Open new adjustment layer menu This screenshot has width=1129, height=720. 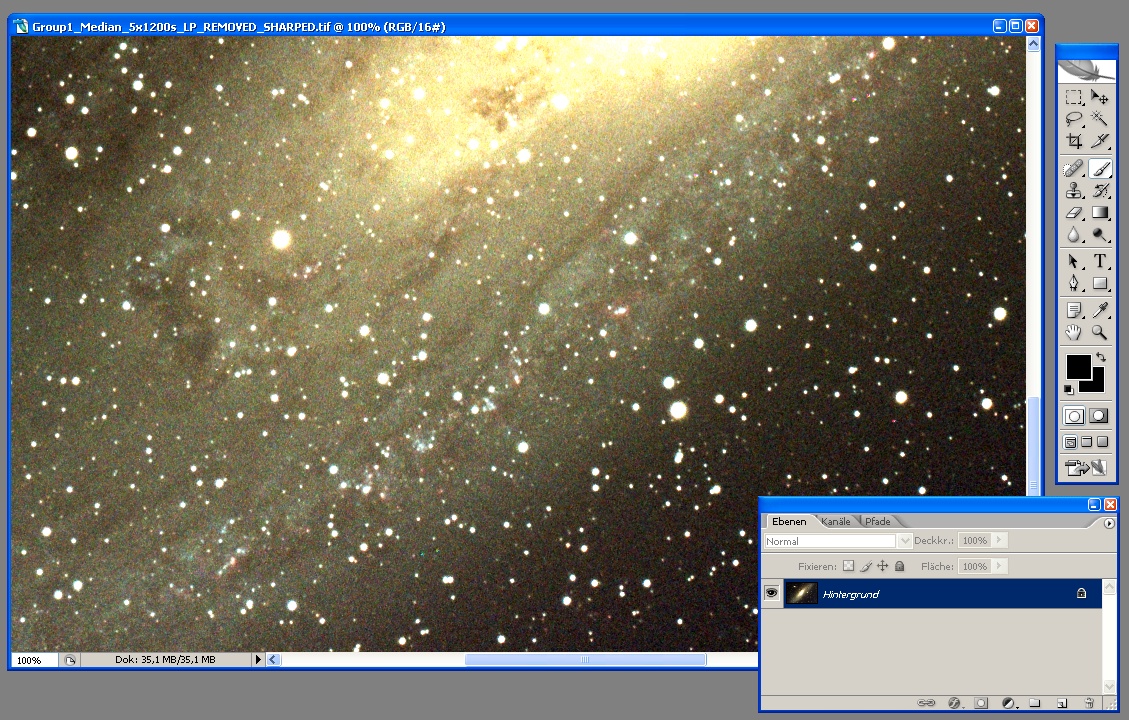pos(1009,703)
